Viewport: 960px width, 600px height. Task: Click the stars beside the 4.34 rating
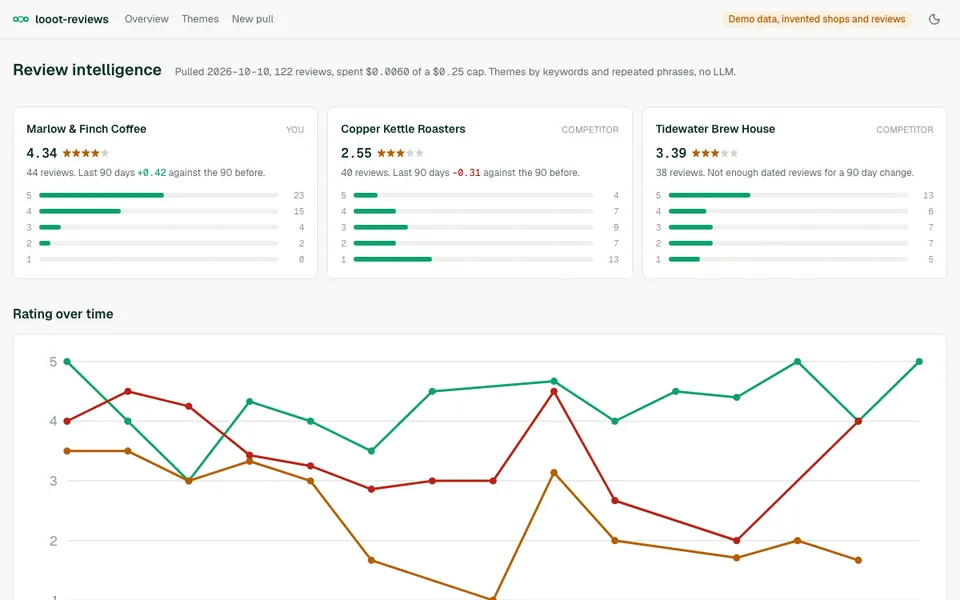click(86, 153)
